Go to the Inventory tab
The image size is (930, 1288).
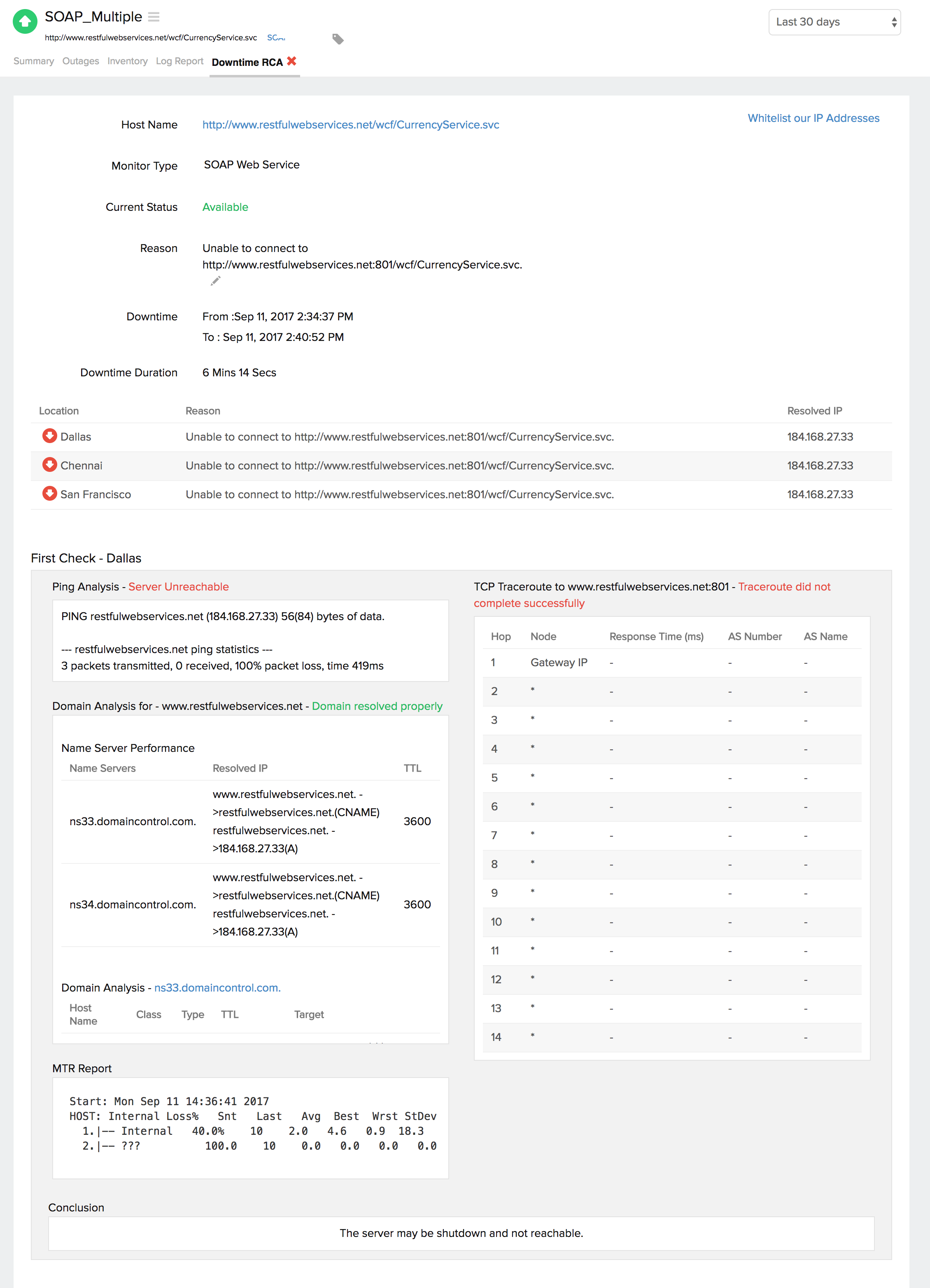pos(127,61)
